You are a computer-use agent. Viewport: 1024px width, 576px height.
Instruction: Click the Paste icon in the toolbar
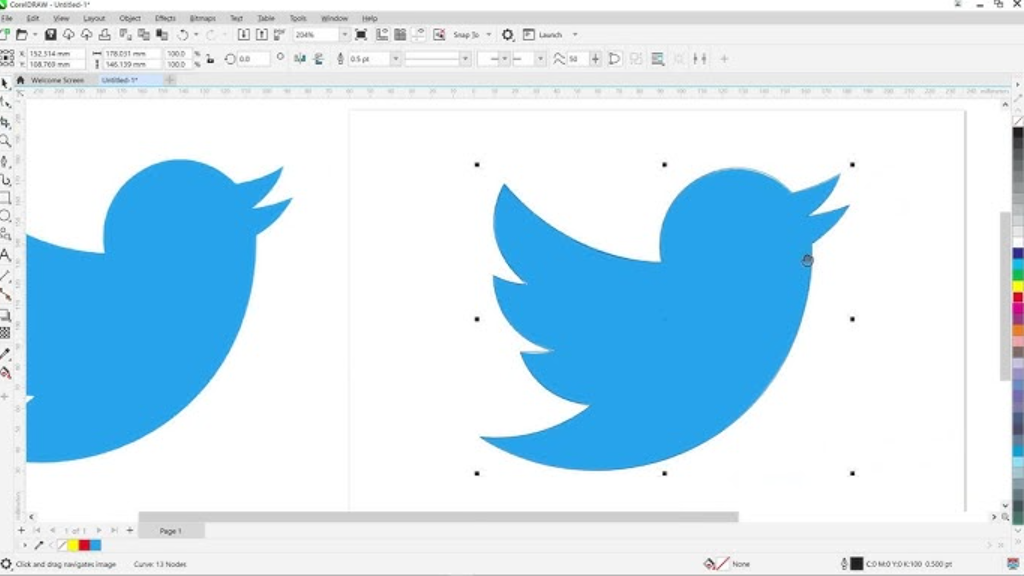pos(162,35)
